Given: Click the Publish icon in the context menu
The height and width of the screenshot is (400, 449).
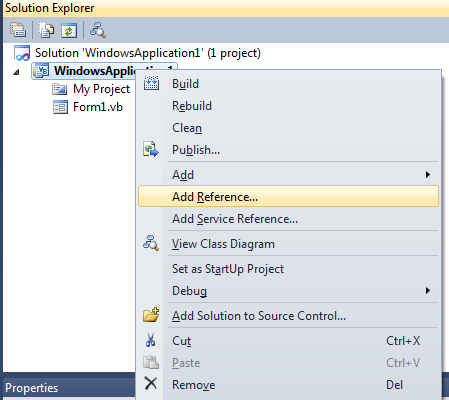Looking at the screenshot, I should click(x=151, y=149).
